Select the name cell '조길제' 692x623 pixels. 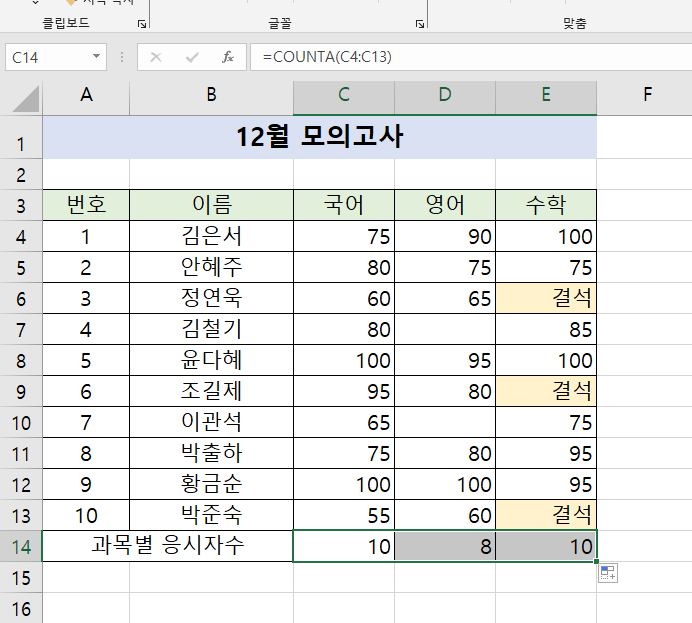pos(211,391)
